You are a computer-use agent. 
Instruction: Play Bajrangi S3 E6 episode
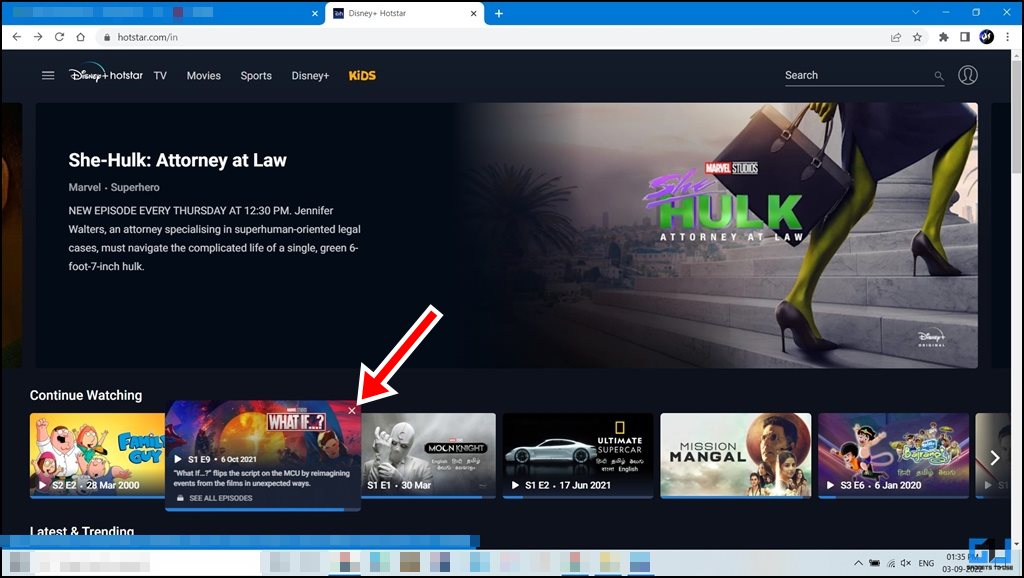click(831, 485)
